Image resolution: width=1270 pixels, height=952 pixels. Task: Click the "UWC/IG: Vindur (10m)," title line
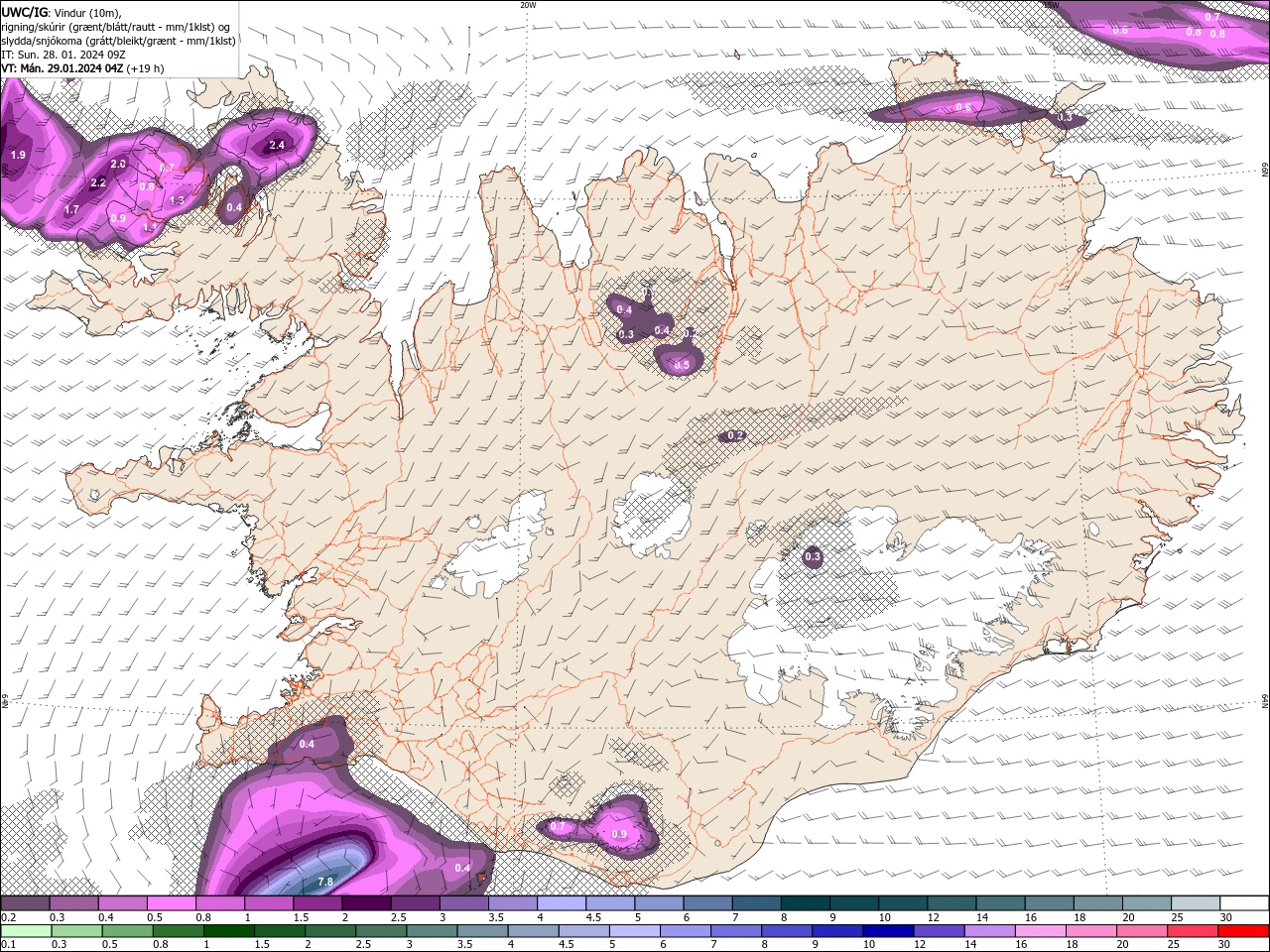point(60,12)
